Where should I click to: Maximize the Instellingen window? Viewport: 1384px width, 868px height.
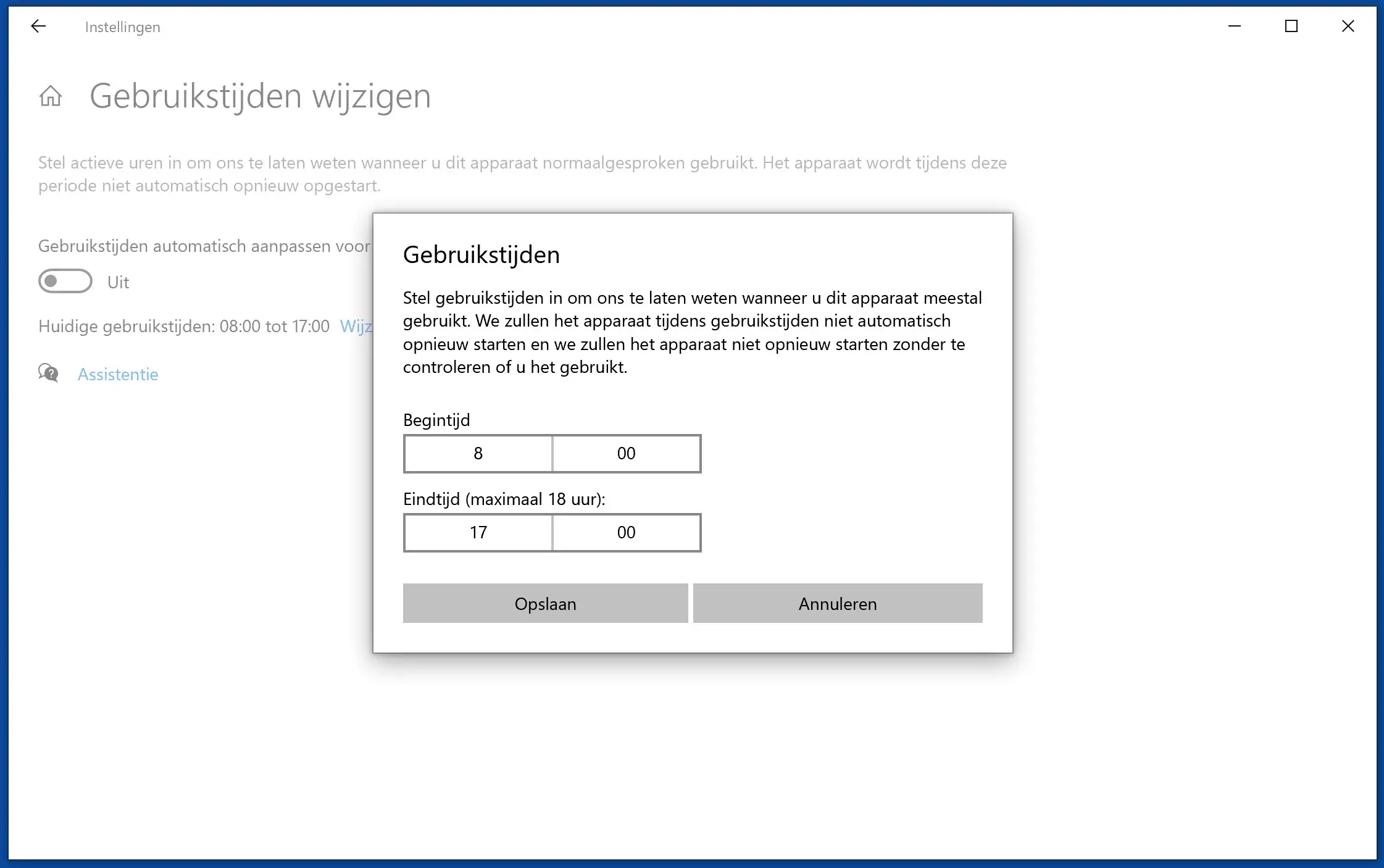click(x=1291, y=27)
